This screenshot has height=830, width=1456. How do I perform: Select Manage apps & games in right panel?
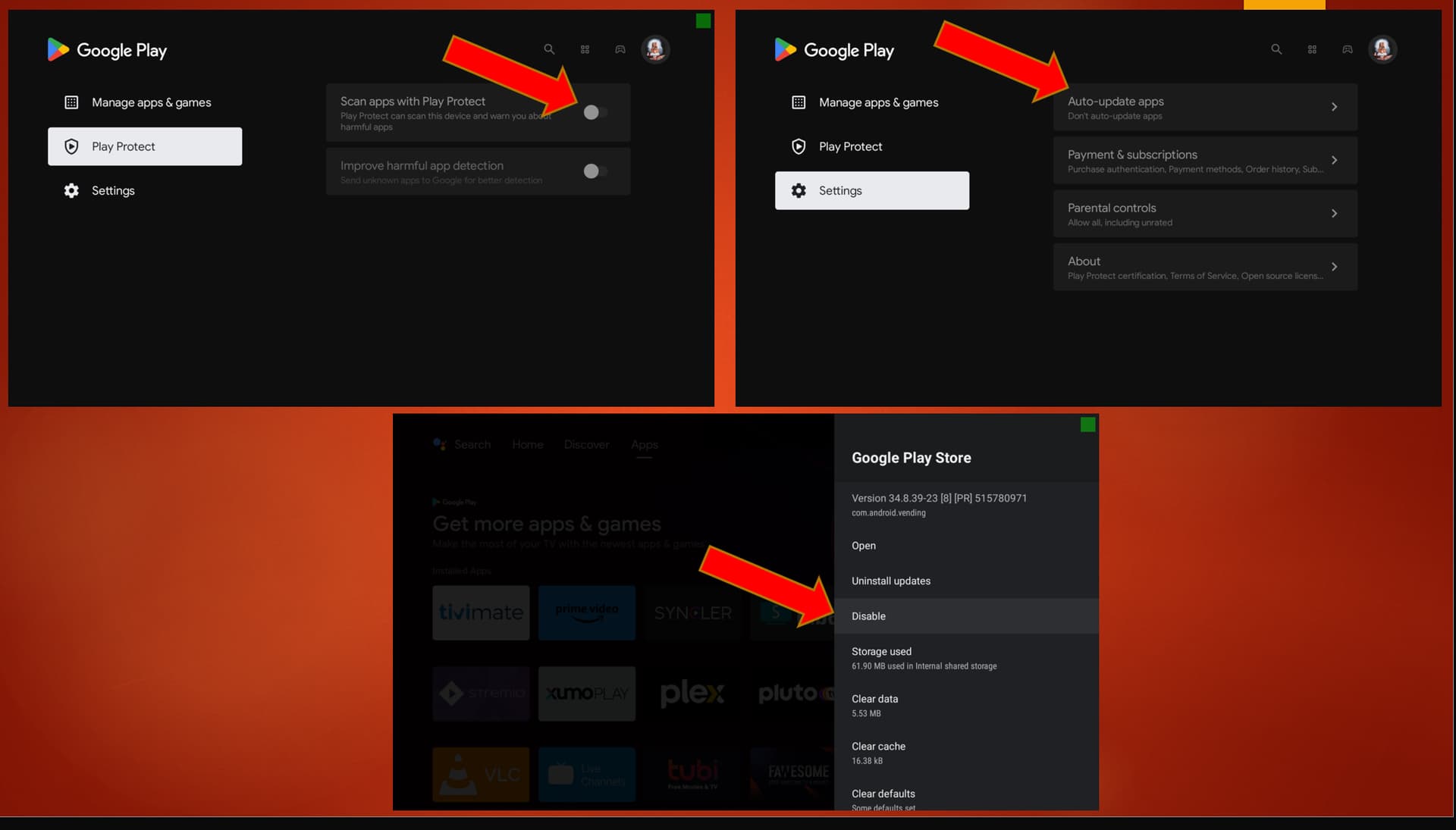click(x=872, y=102)
